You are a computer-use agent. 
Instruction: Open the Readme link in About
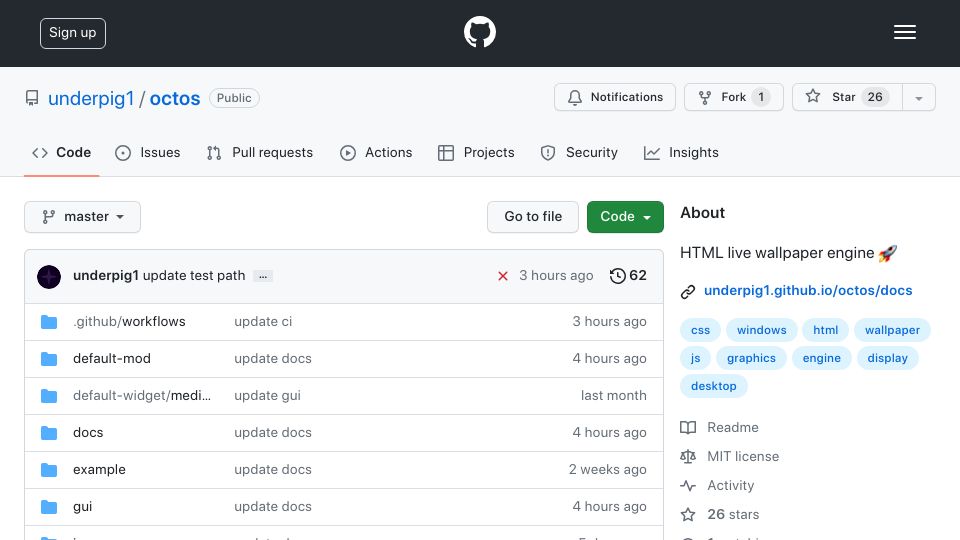[733, 427]
